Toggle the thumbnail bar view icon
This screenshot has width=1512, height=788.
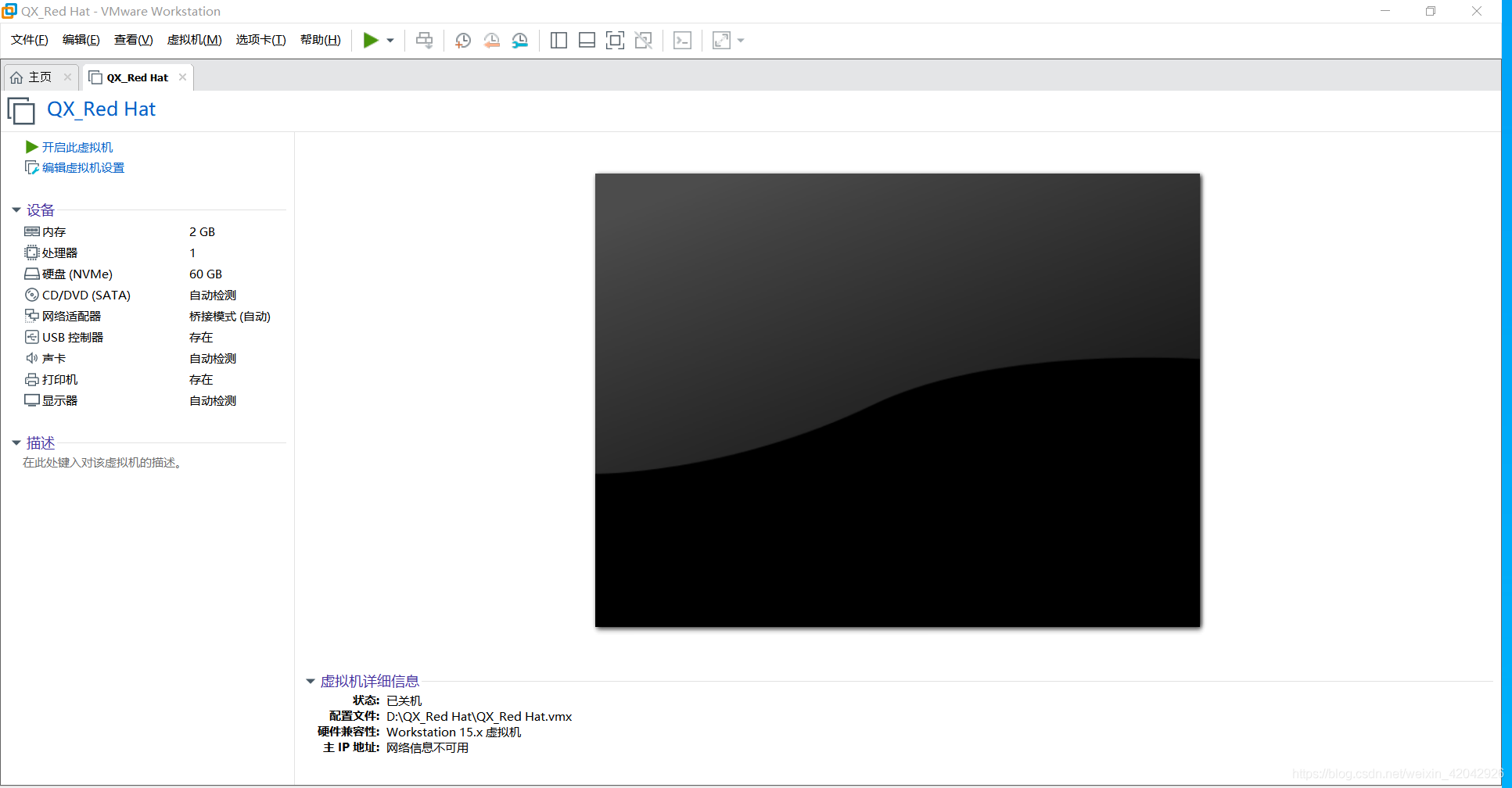(587, 41)
